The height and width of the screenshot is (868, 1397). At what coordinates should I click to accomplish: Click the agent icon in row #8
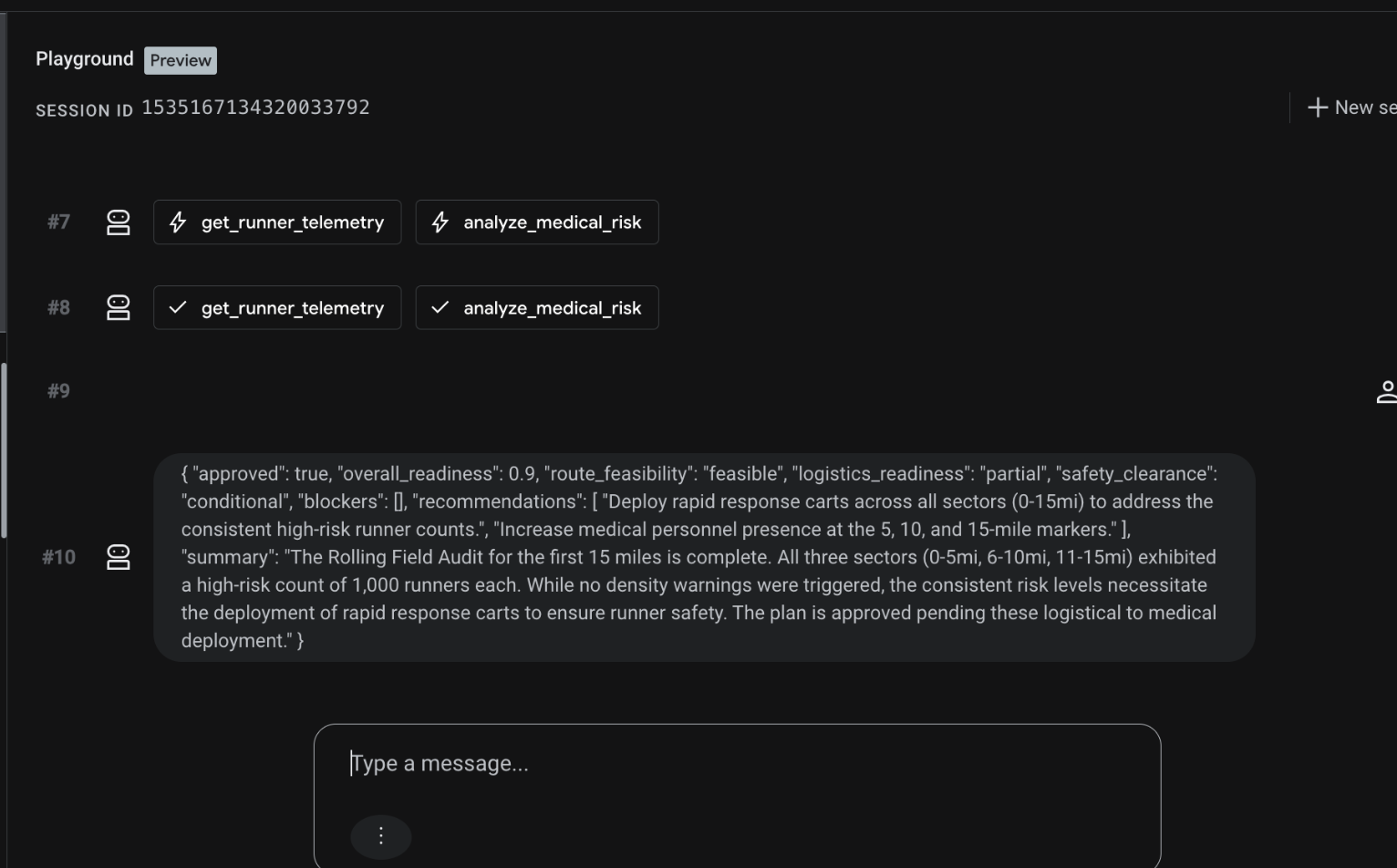click(119, 308)
